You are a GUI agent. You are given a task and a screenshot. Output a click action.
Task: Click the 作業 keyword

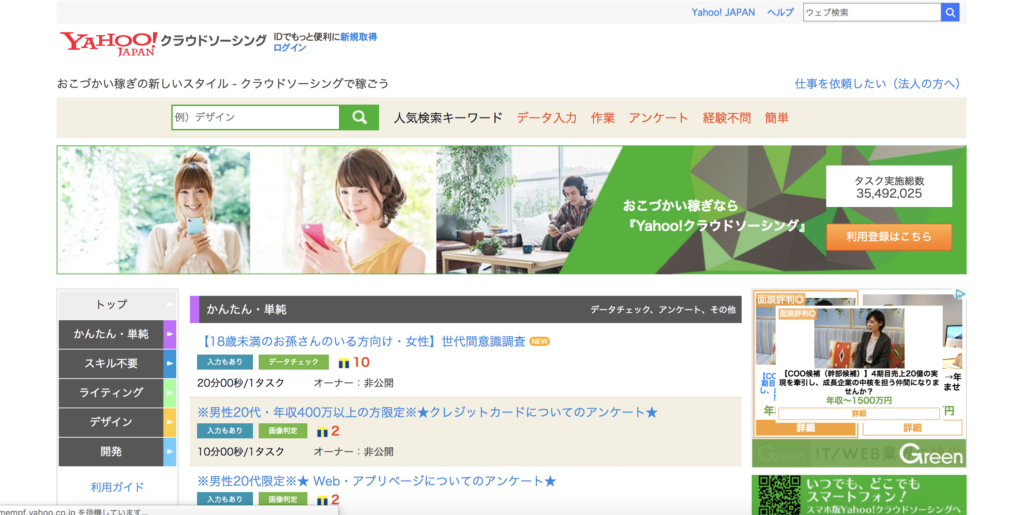[x=603, y=118]
